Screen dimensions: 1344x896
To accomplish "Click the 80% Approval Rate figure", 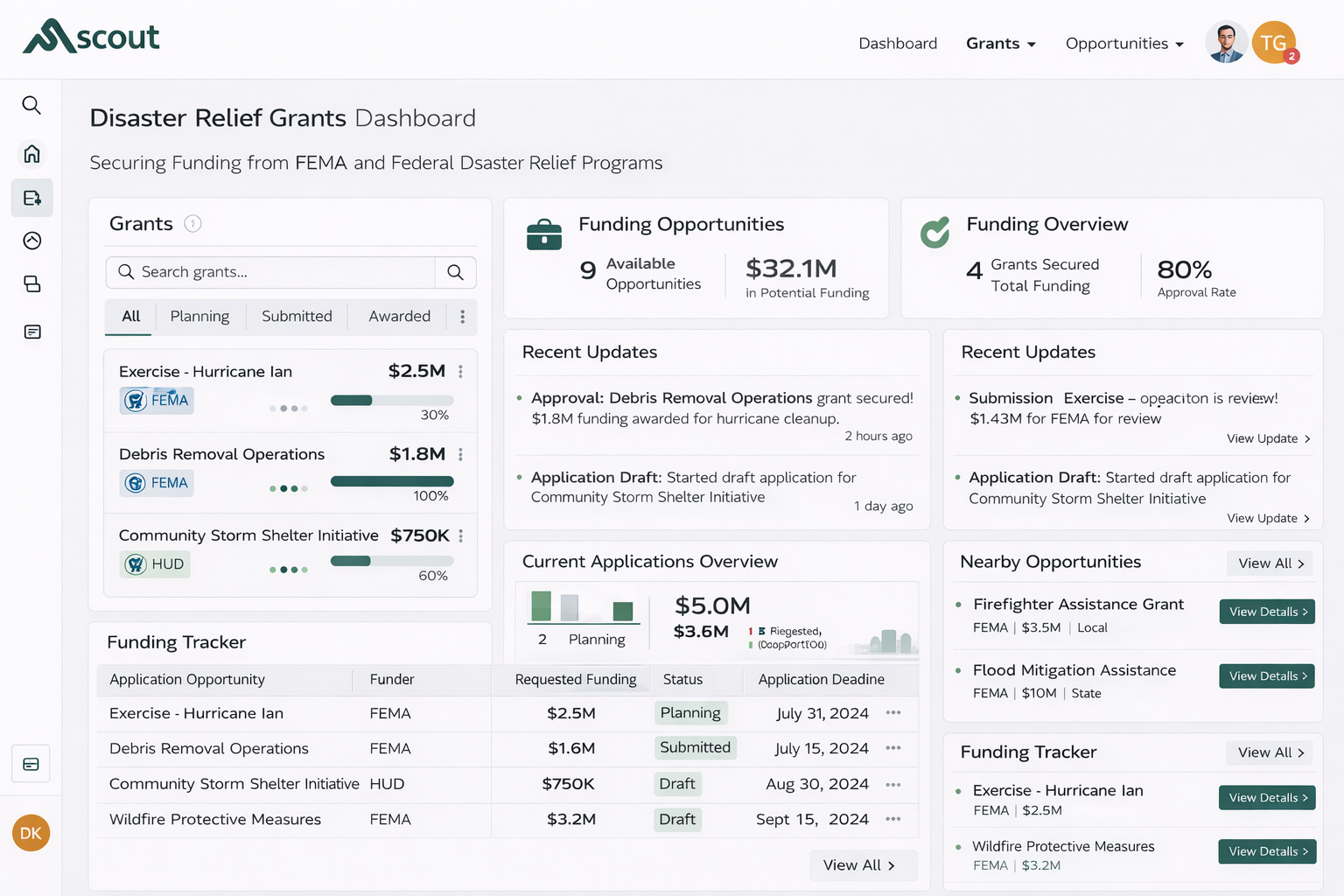I will [x=1185, y=269].
